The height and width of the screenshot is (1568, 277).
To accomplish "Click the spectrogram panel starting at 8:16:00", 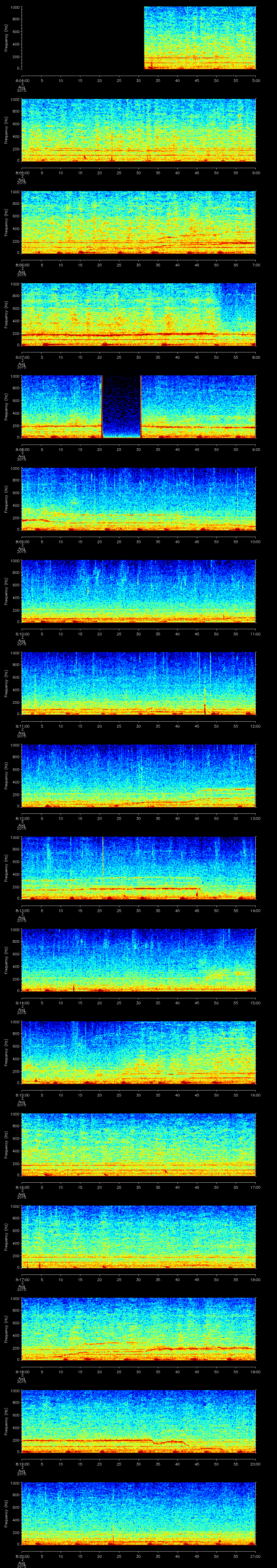I will click(139, 1144).
